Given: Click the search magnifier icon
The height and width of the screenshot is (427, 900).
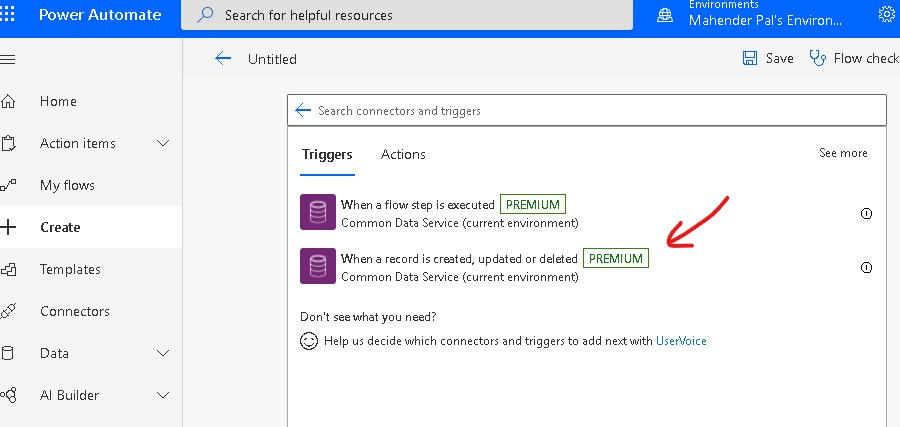Looking at the screenshot, I should coord(205,15).
